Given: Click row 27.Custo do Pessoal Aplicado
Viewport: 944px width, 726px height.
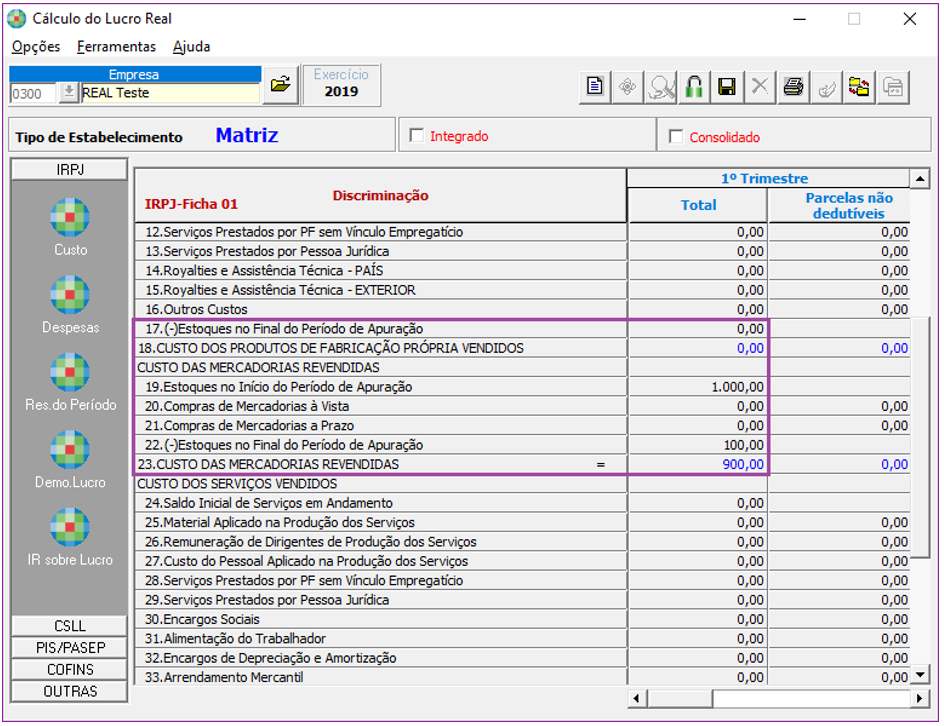Looking at the screenshot, I should click(380, 560).
